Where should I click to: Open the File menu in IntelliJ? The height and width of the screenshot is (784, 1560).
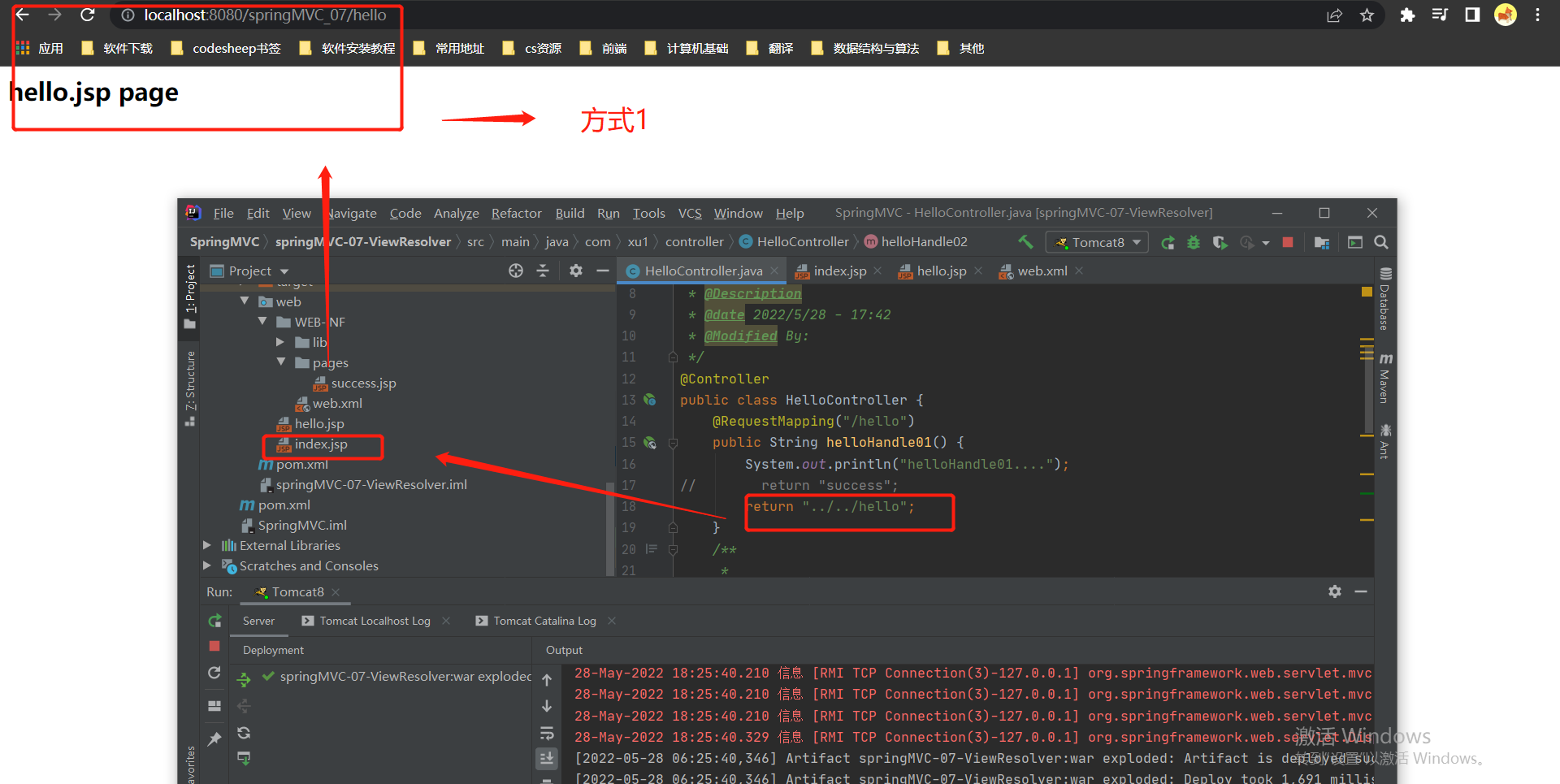[223, 213]
